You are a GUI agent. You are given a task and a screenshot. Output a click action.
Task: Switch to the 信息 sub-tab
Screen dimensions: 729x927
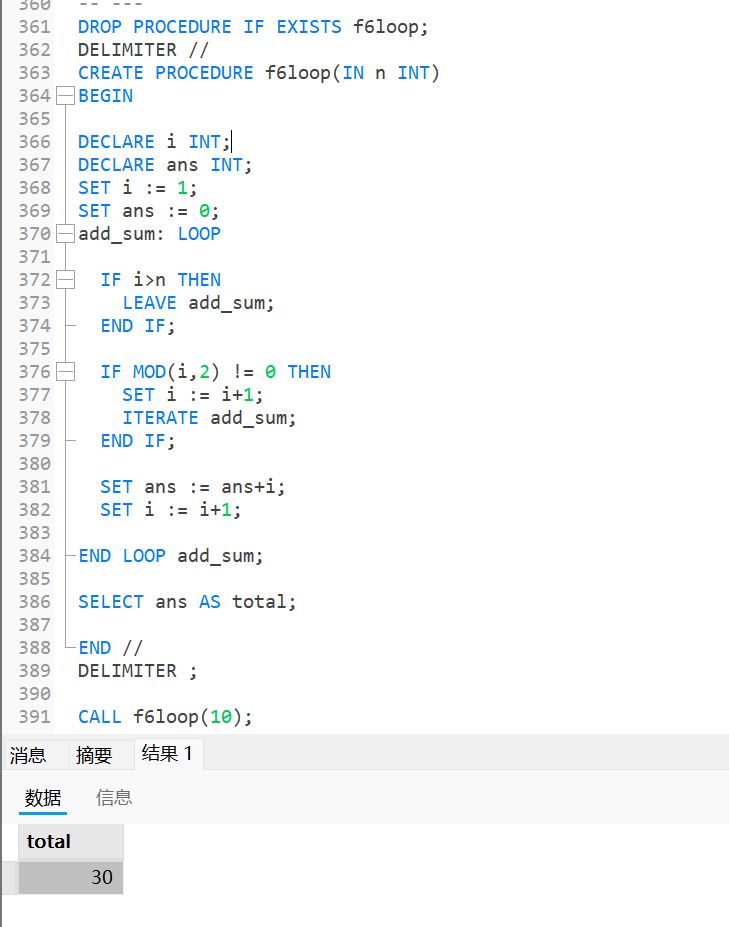pos(114,797)
